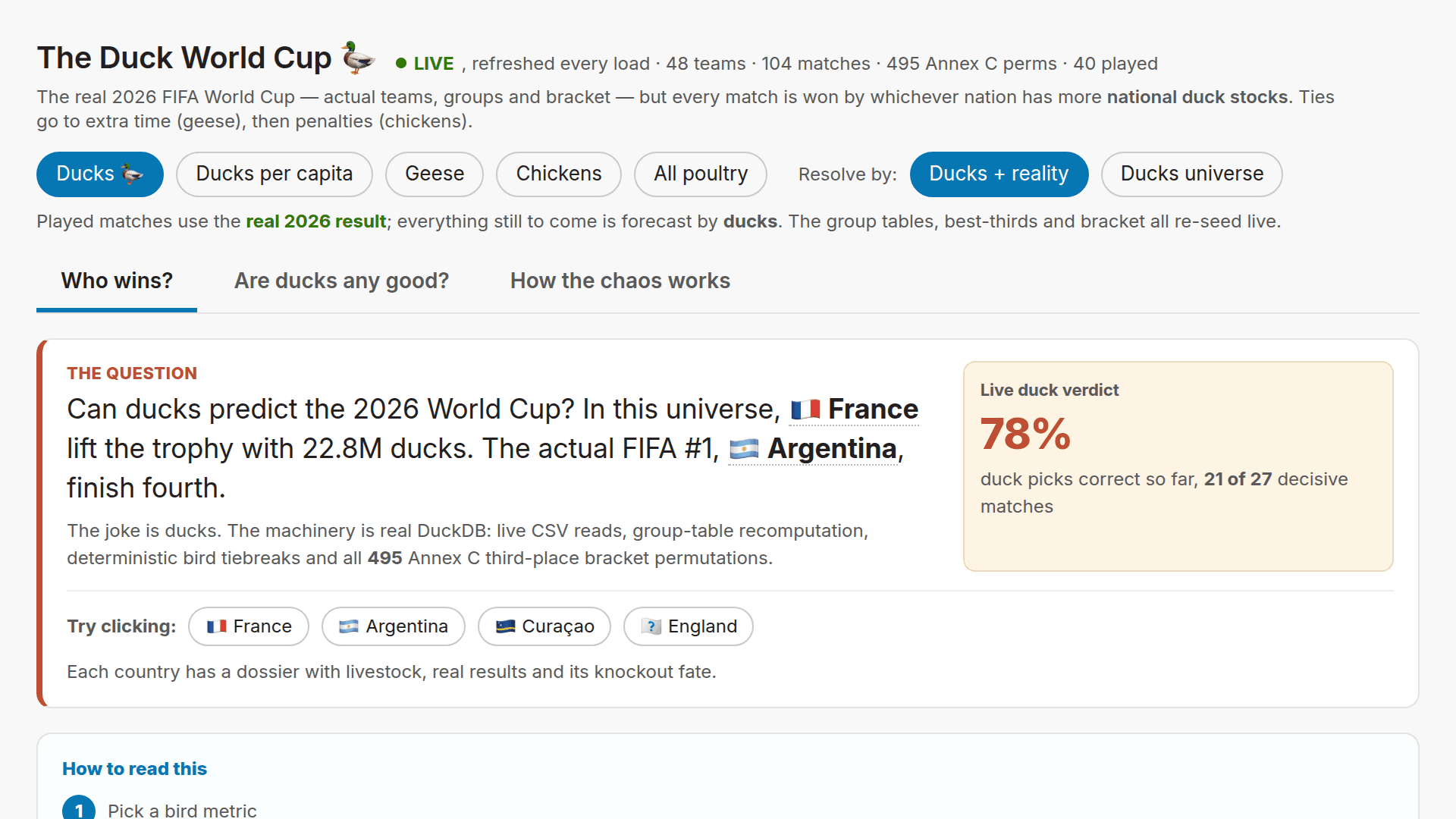The height and width of the screenshot is (819, 1456).
Task: Choose the Chickens metric
Action: 559,174
